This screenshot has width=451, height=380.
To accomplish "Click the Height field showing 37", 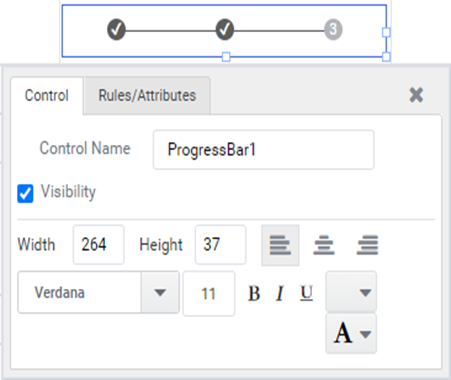I will [221, 245].
